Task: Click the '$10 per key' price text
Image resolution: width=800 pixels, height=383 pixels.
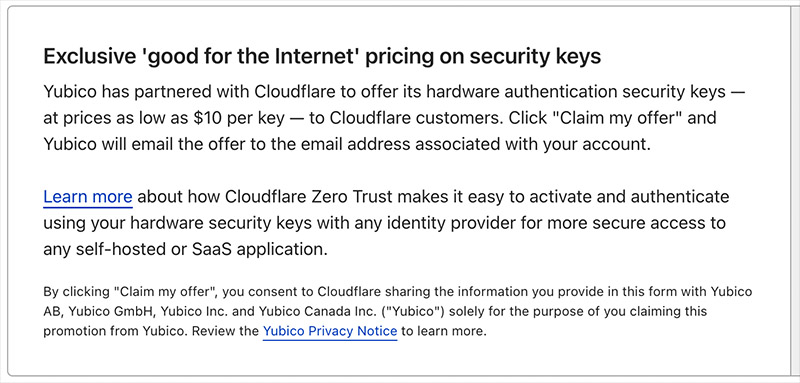Action: point(238,118)
